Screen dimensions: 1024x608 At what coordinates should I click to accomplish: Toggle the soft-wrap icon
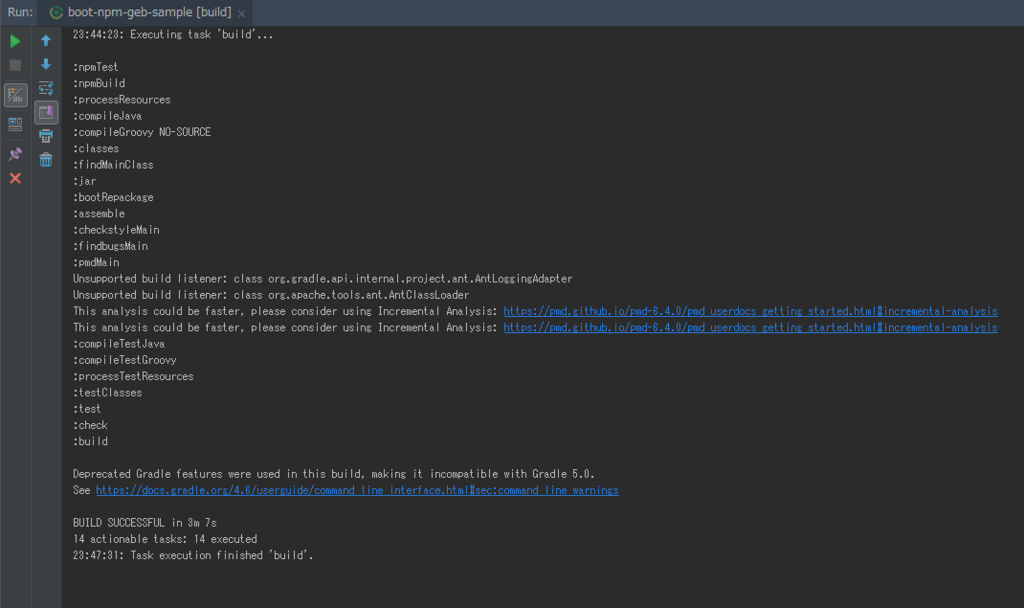[x=46, y=88]
